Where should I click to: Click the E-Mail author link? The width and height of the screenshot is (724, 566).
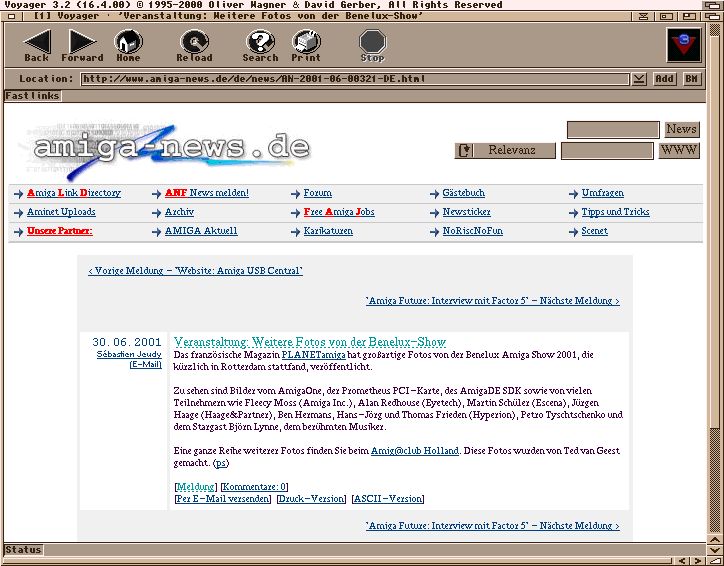[145, 364]
